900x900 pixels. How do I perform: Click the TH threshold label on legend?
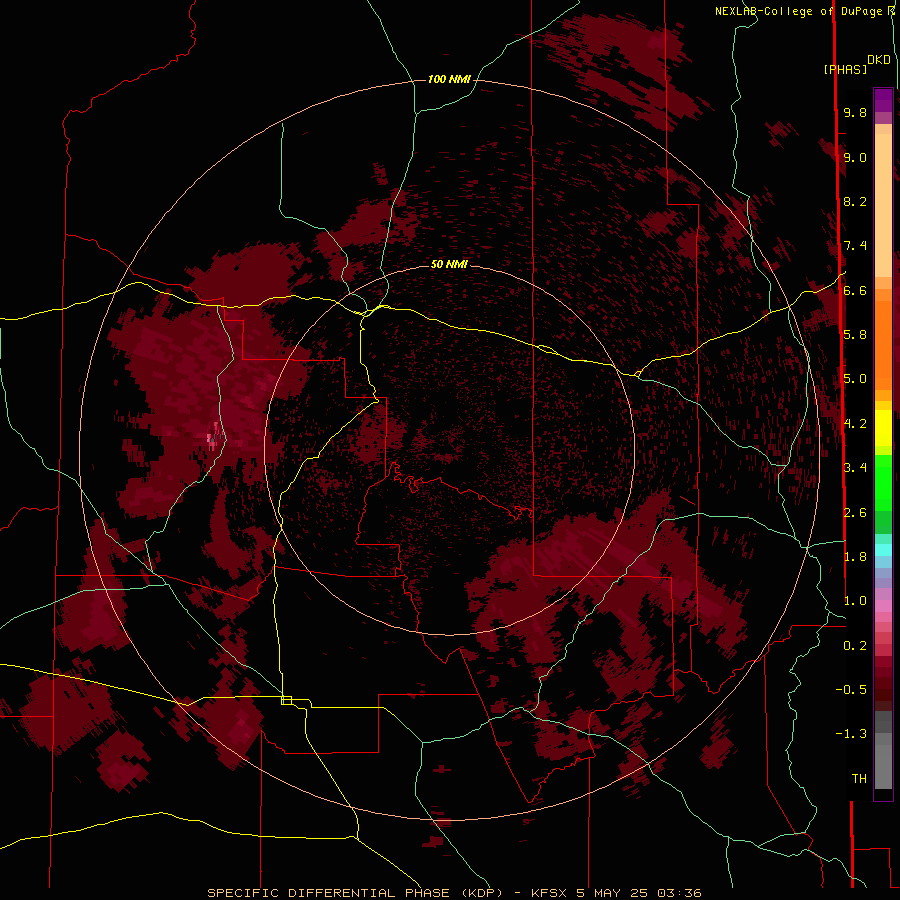tap(859, 779)
